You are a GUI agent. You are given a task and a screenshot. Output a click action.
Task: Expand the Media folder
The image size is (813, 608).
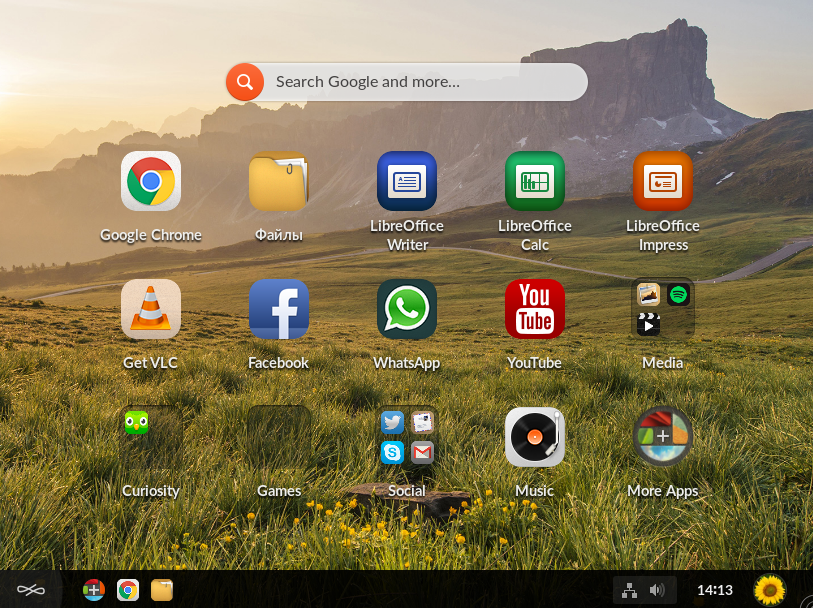[x=663, y=309]
